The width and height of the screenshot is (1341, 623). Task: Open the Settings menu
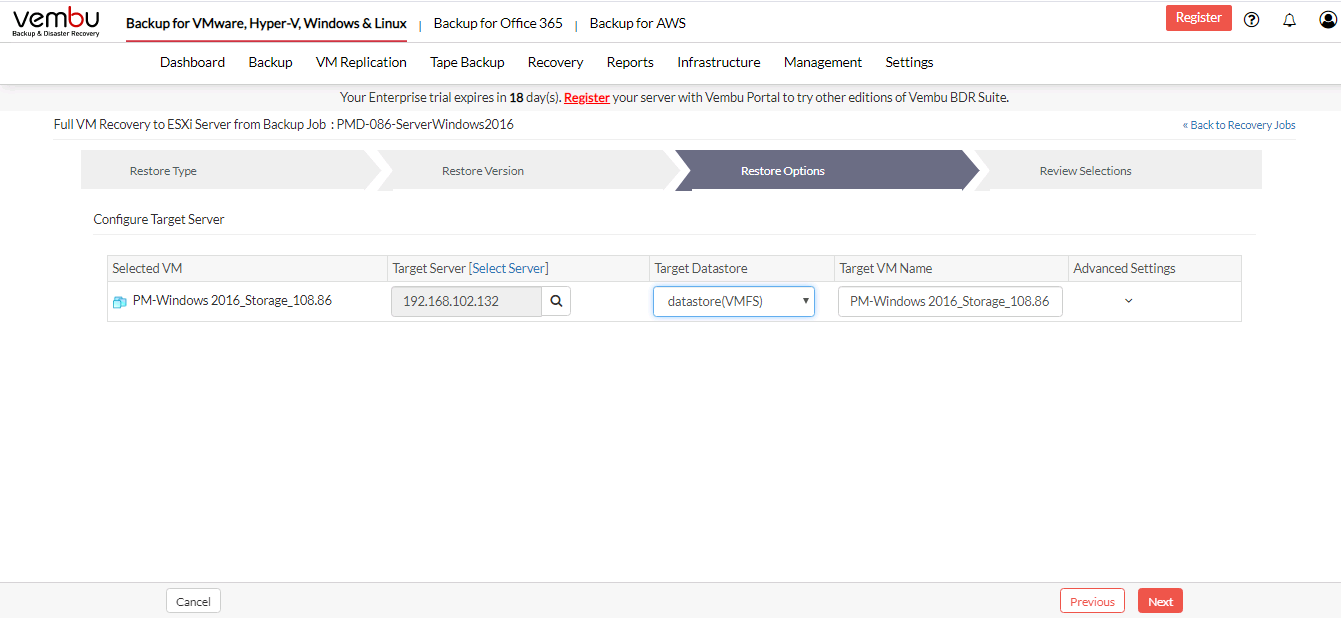coord(909,62)
